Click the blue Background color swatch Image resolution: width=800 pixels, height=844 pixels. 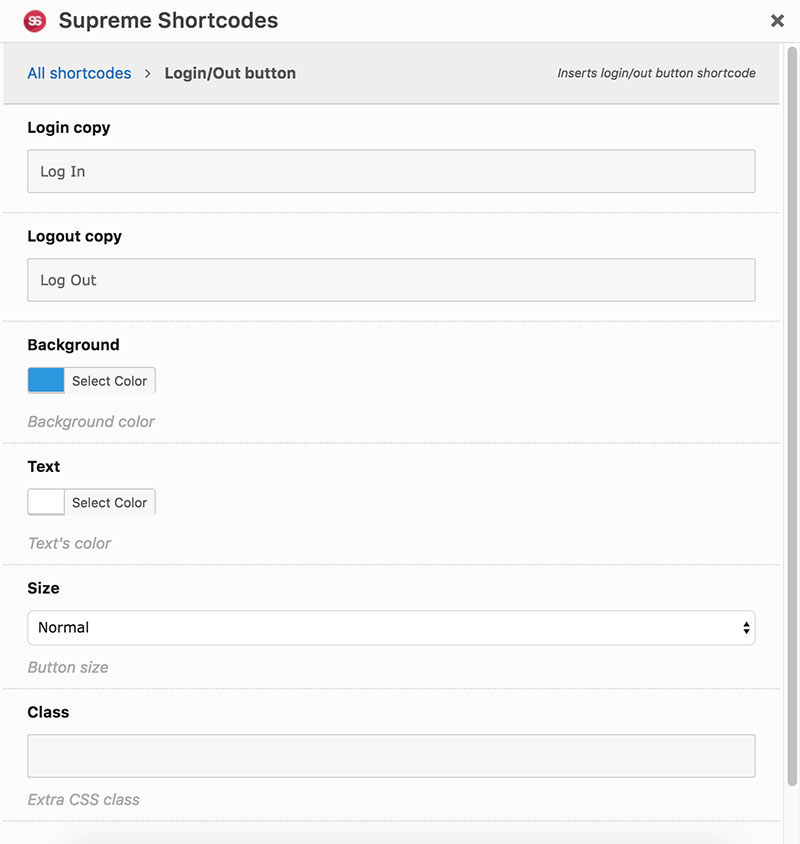[46, 381]
